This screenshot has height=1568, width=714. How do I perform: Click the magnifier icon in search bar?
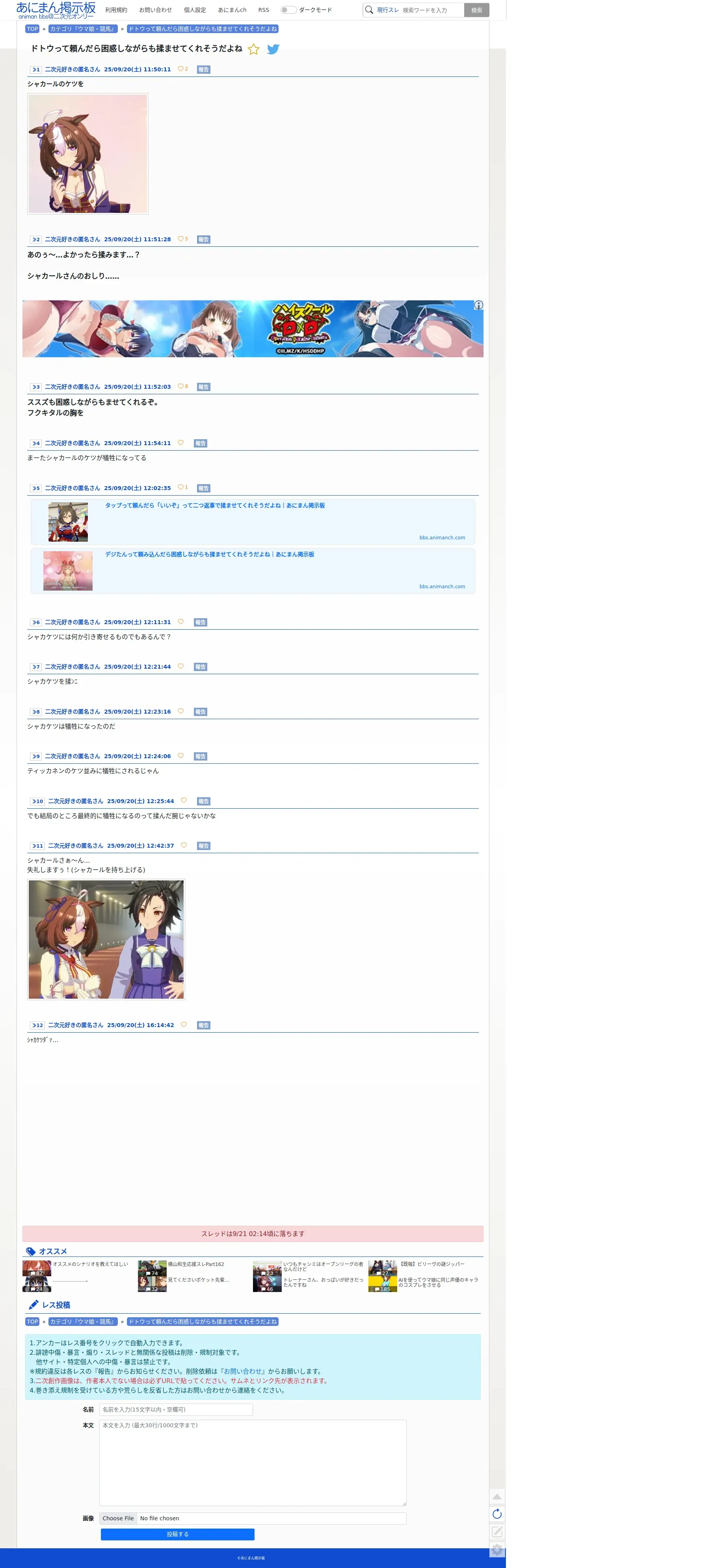tap(369, 10)
